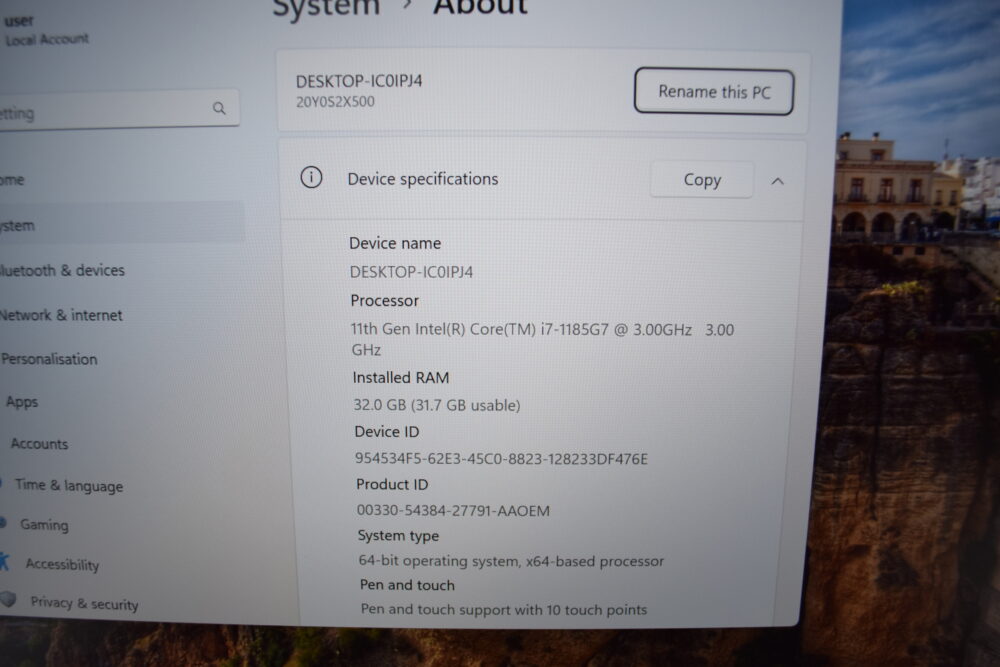Copy the device specifications
The height and width of the screenshot is (667, 1000).
coord(702,180)
